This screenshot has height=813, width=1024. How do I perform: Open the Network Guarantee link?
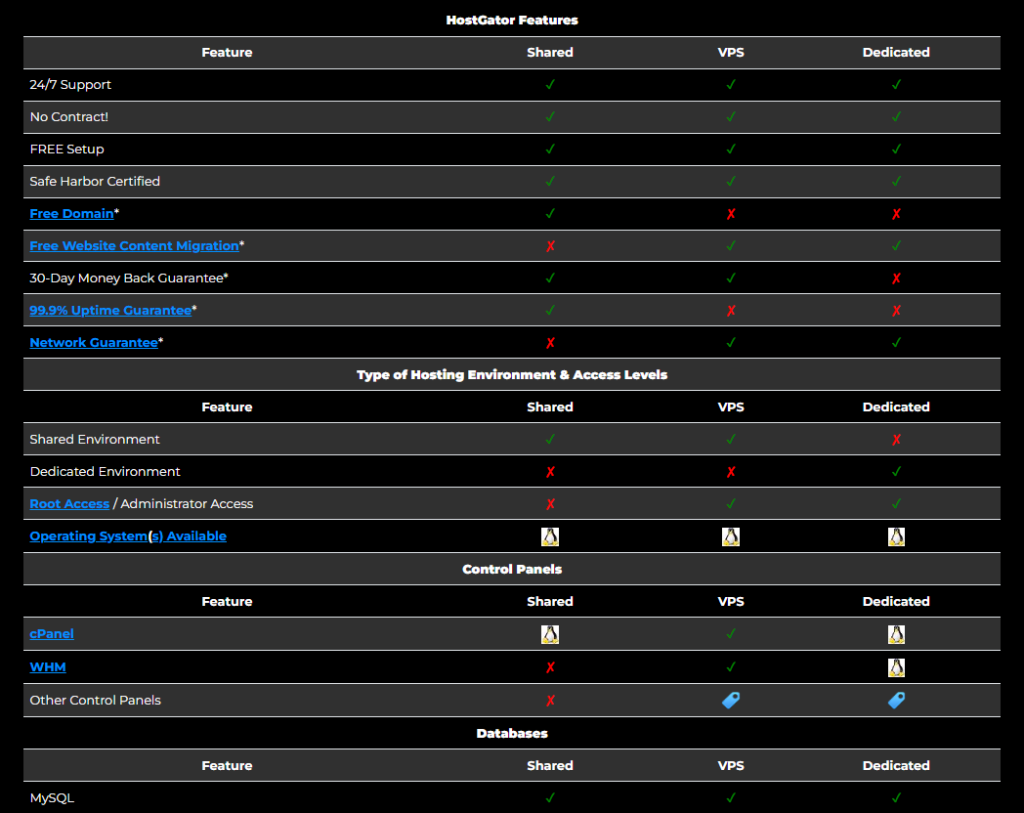click(x=93, y=342)
